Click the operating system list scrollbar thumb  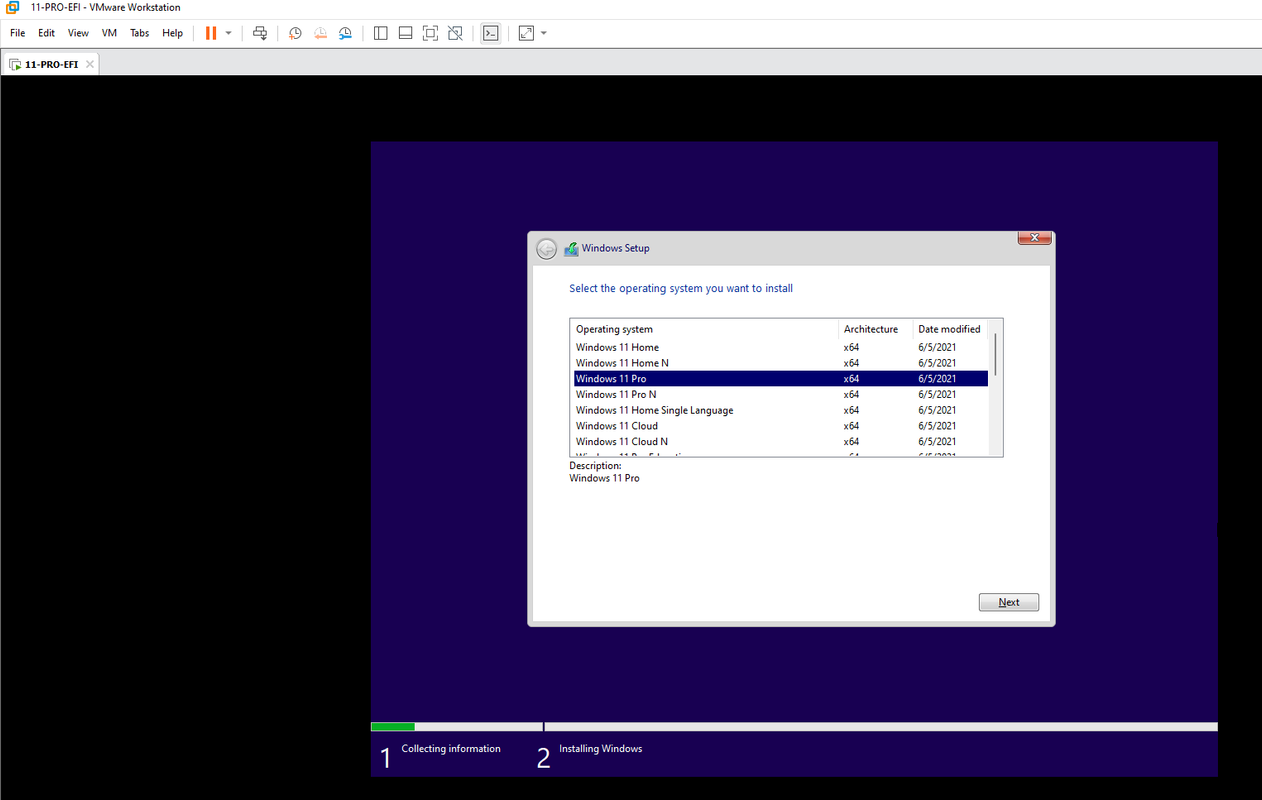[x=995, y=354]
